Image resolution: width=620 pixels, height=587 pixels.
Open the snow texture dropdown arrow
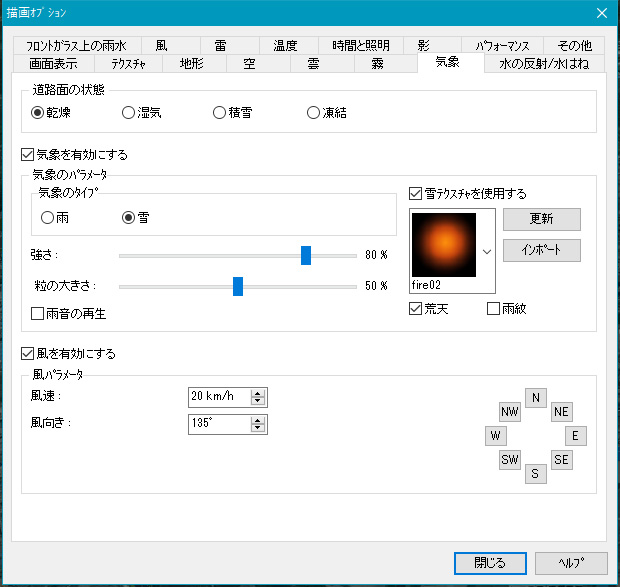pyautogui.click(x=487, y=251)
